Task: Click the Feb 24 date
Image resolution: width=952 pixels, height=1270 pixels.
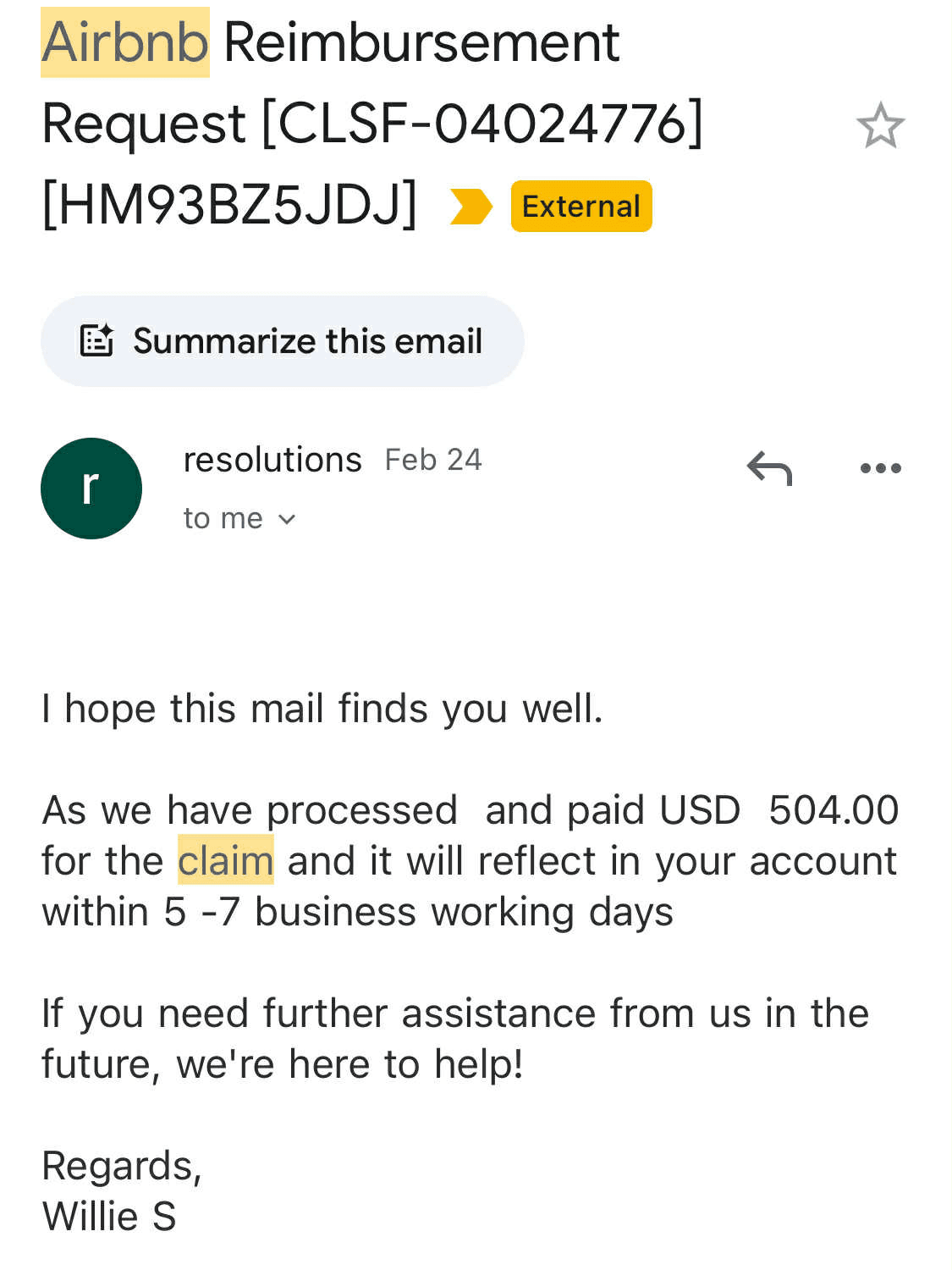Action: pos(432,460)
